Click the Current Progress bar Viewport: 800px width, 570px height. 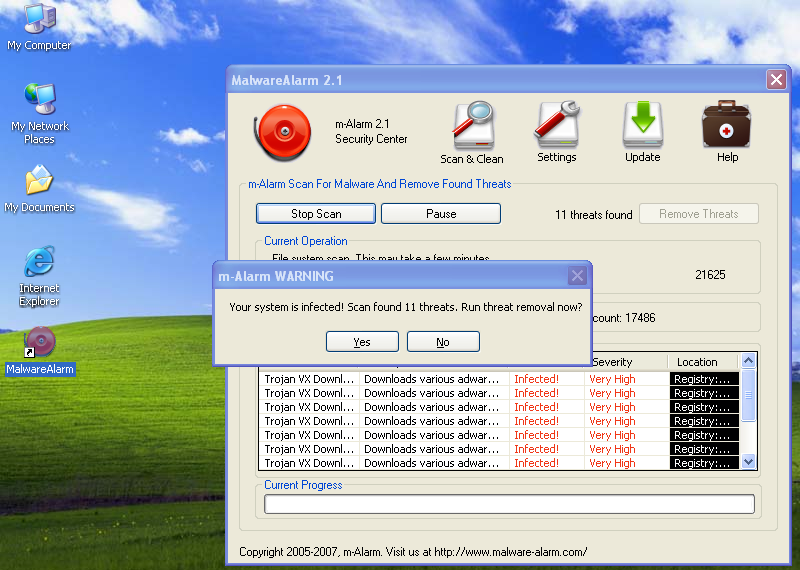pos(509,504)
